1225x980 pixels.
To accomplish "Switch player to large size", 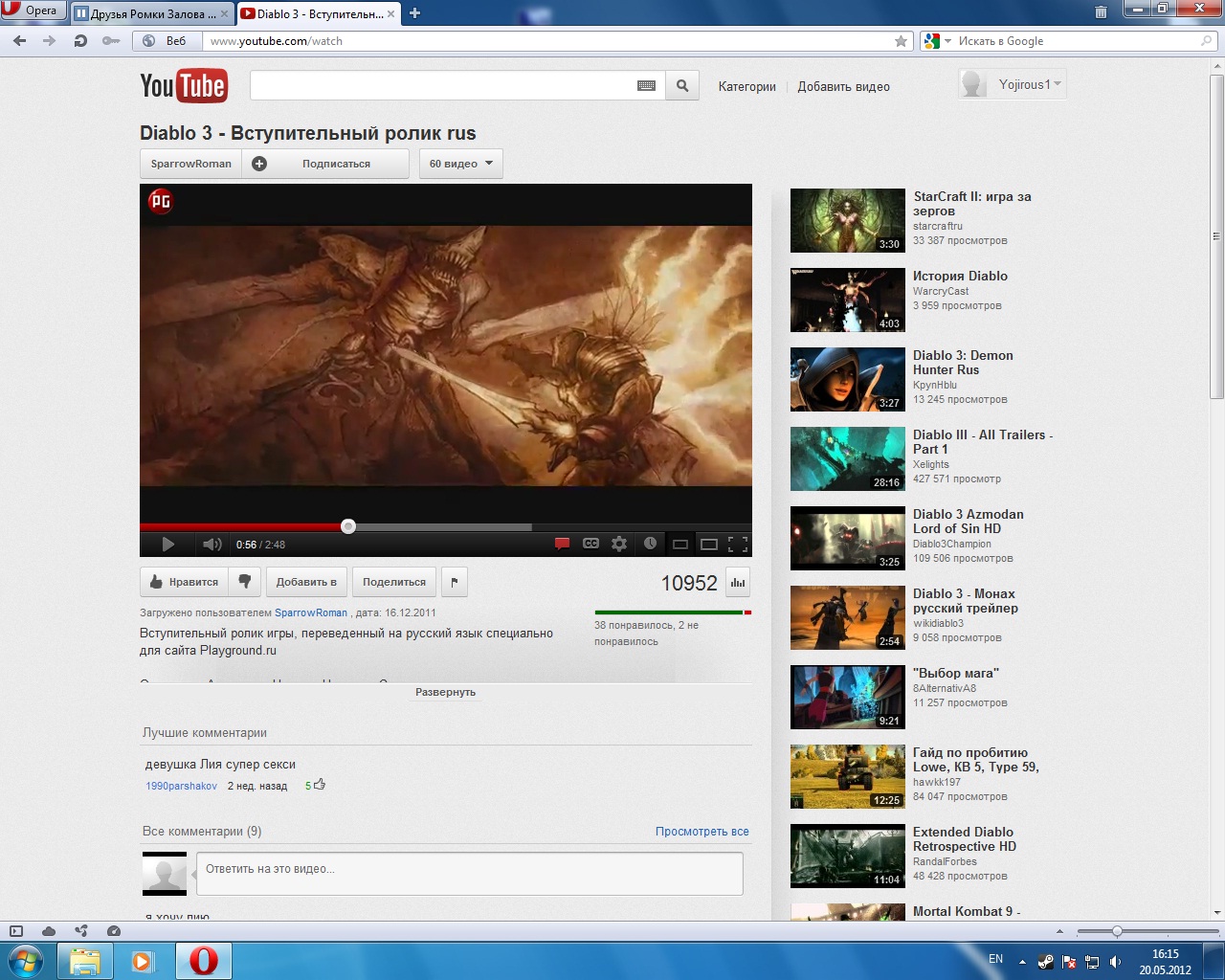I will pyautogui.click(x=709, y=545).
